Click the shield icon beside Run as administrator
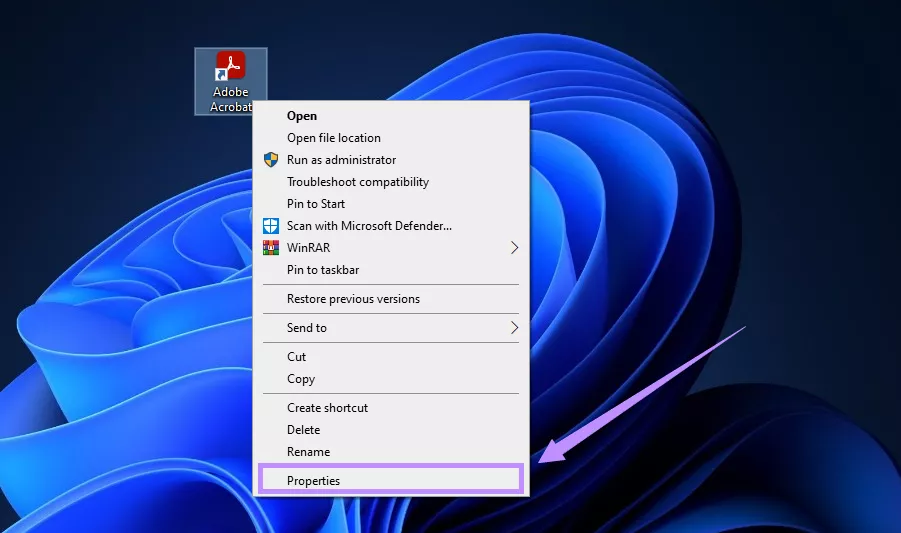The height and width of the screenshot is (533, 901). pos(271,160)
